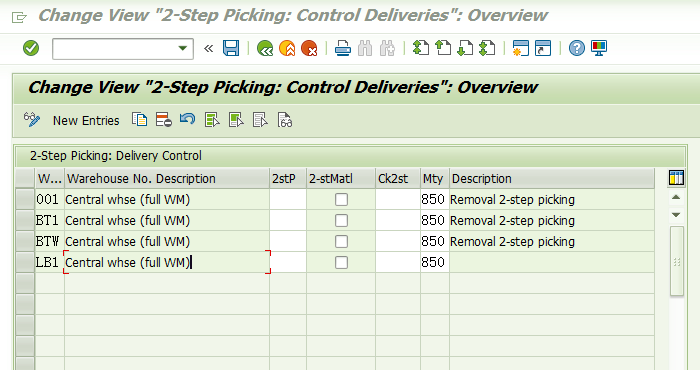This screenshot has height=370, width=700.
Task: Toggle the 2-stMatl checkbox for warehouse 001
Action: (341, 200)
